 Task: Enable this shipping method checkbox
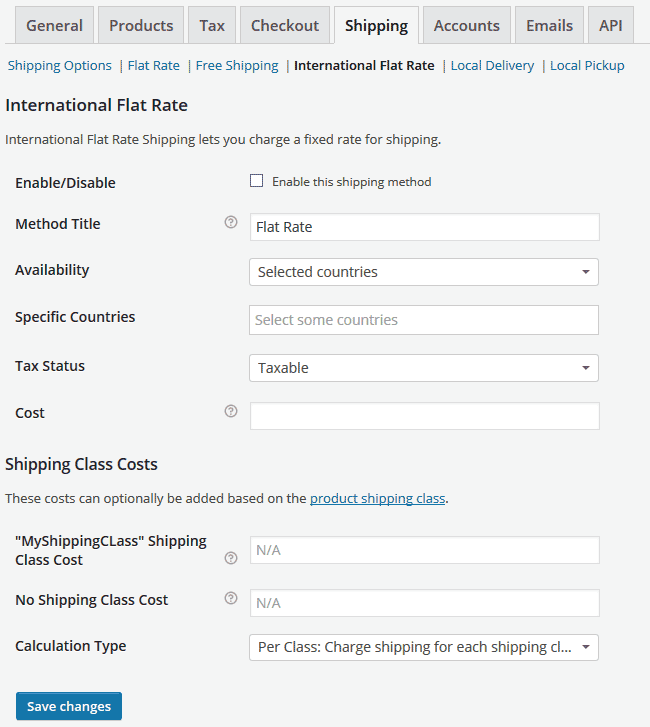[256, 181]
